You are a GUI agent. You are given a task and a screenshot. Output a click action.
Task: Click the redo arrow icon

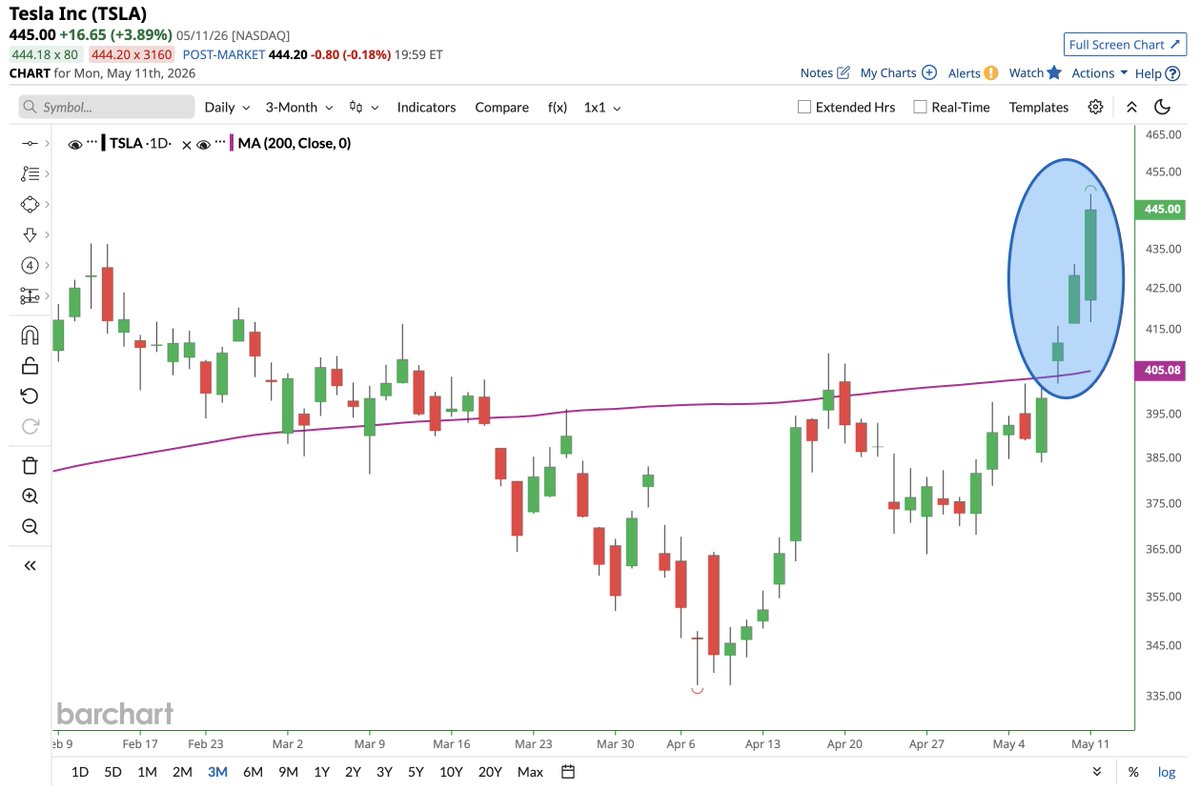[x=29, y=426]
